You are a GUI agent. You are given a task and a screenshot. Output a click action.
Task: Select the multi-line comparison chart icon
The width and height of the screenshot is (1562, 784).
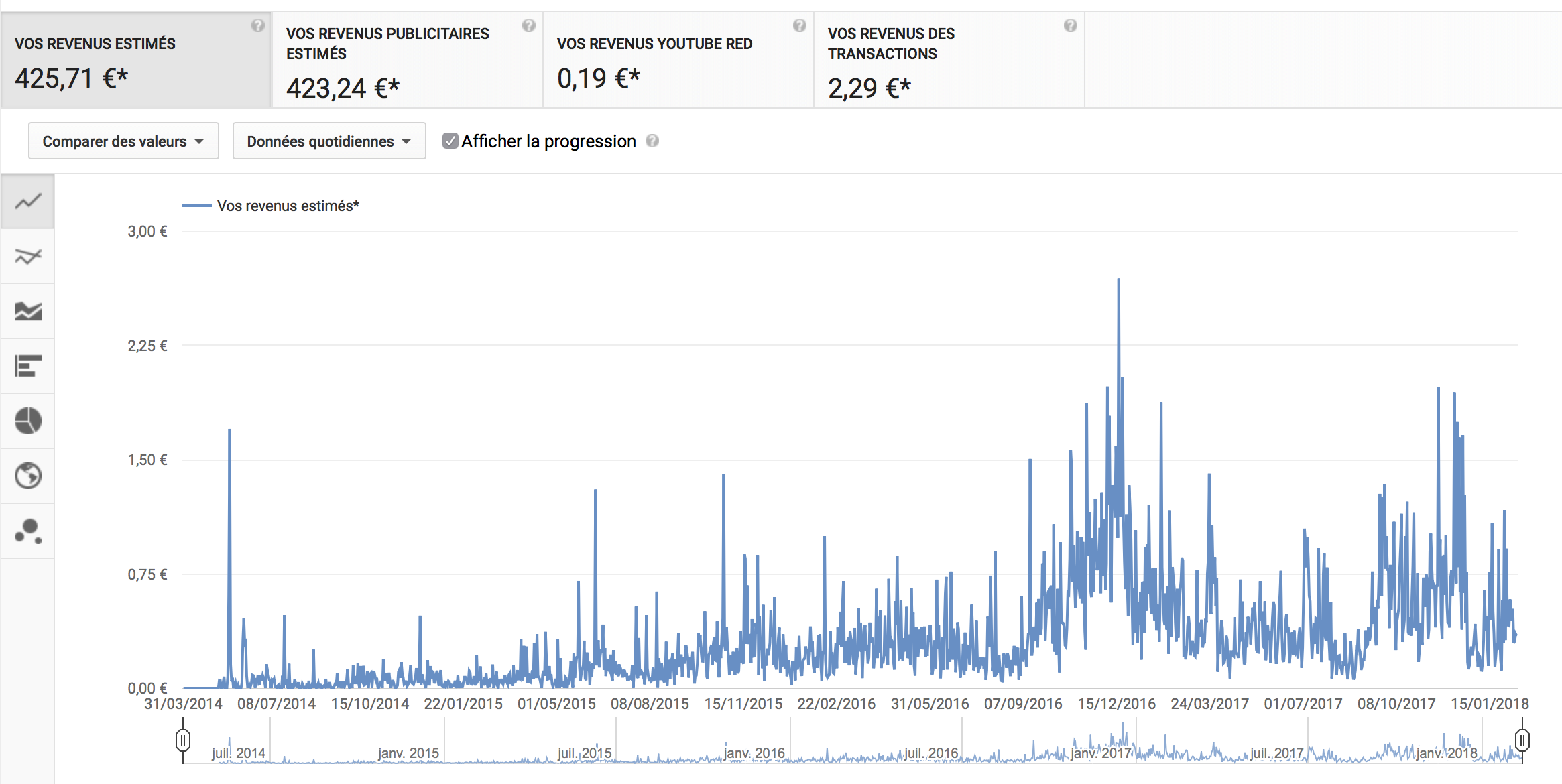(27, 257)
